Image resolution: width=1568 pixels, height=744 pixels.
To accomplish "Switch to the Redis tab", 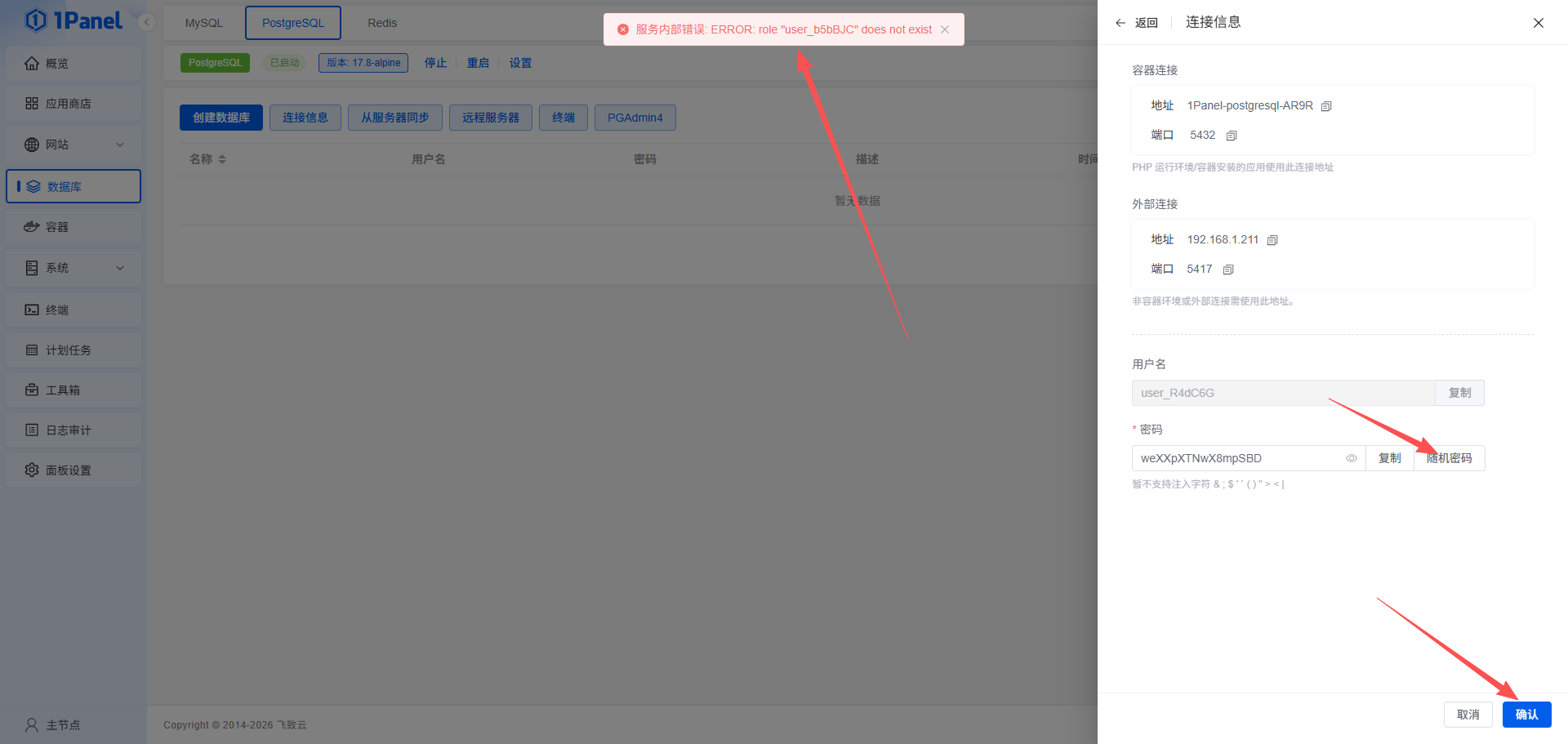I will point(382,23).
